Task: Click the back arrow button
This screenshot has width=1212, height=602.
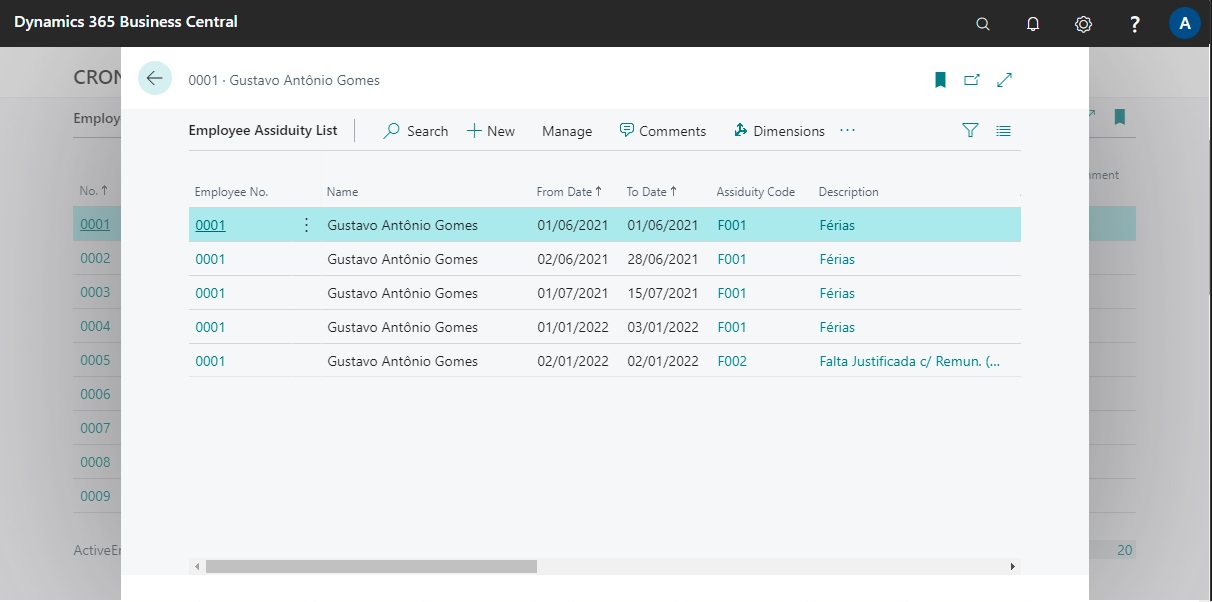Action: click(154, 79)
